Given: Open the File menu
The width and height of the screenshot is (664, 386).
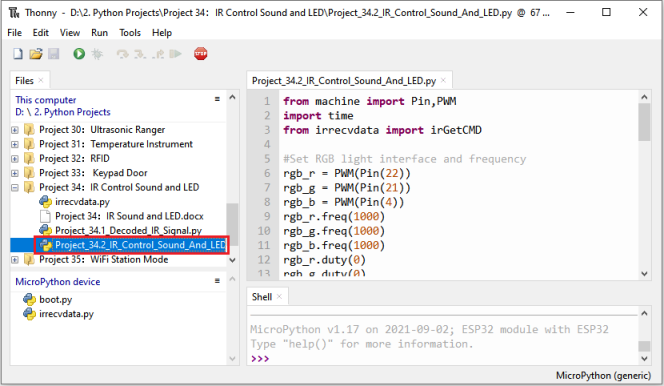Looking at the screenshot, I should point(14,33).
